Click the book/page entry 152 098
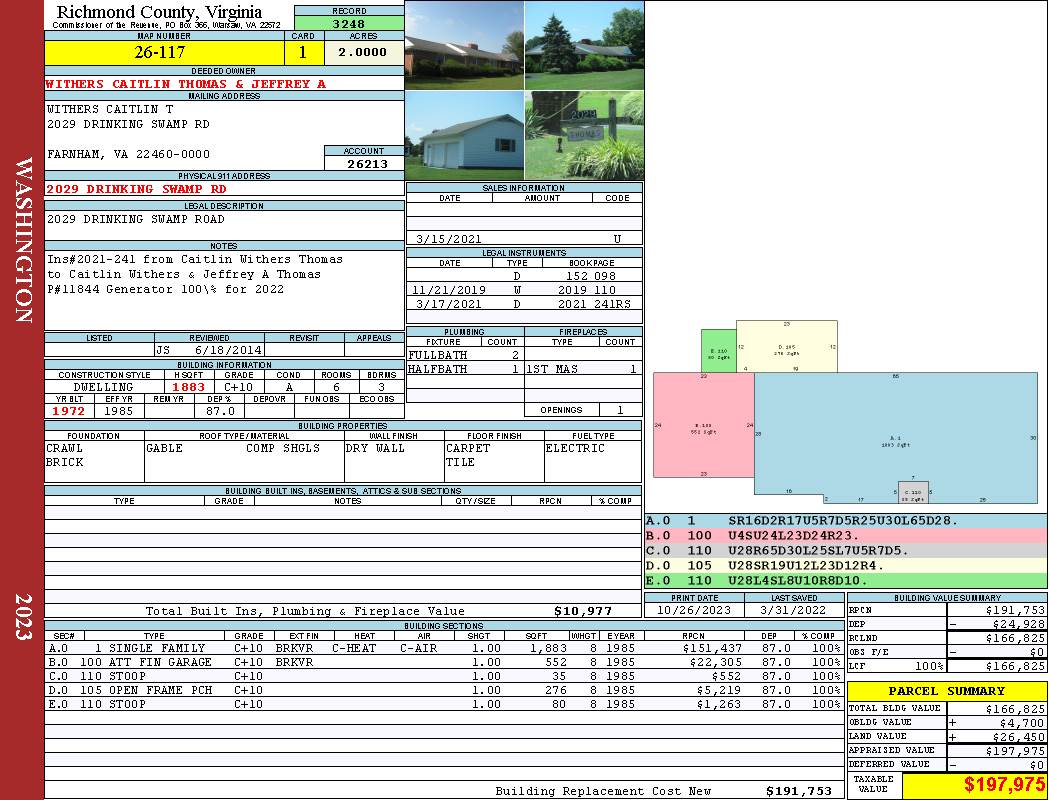The width and height of the screenshot is (1050, 800). click(x=591, y=276)
